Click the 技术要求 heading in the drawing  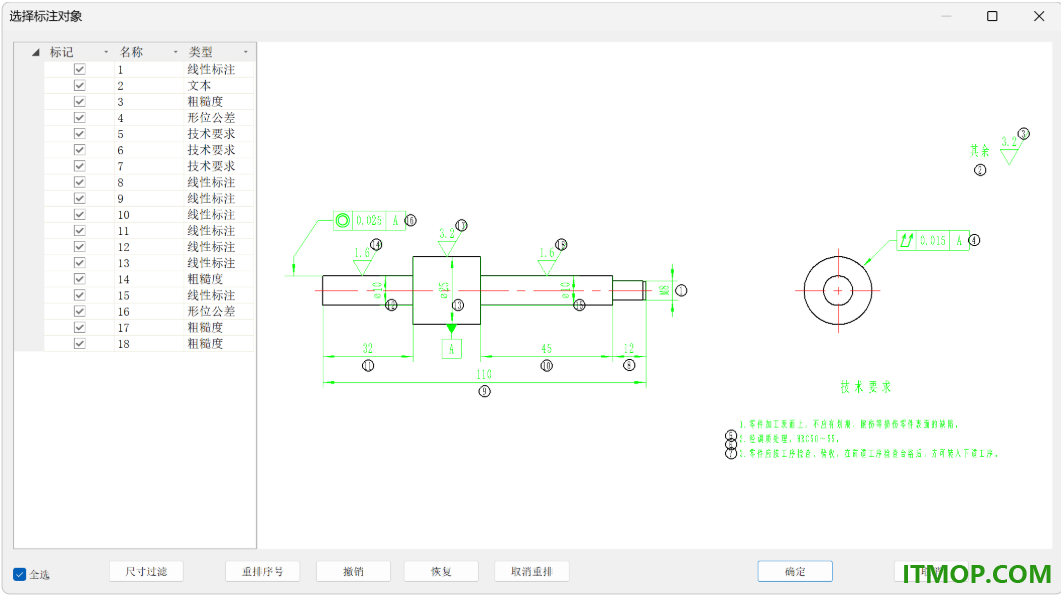(866, 386)
